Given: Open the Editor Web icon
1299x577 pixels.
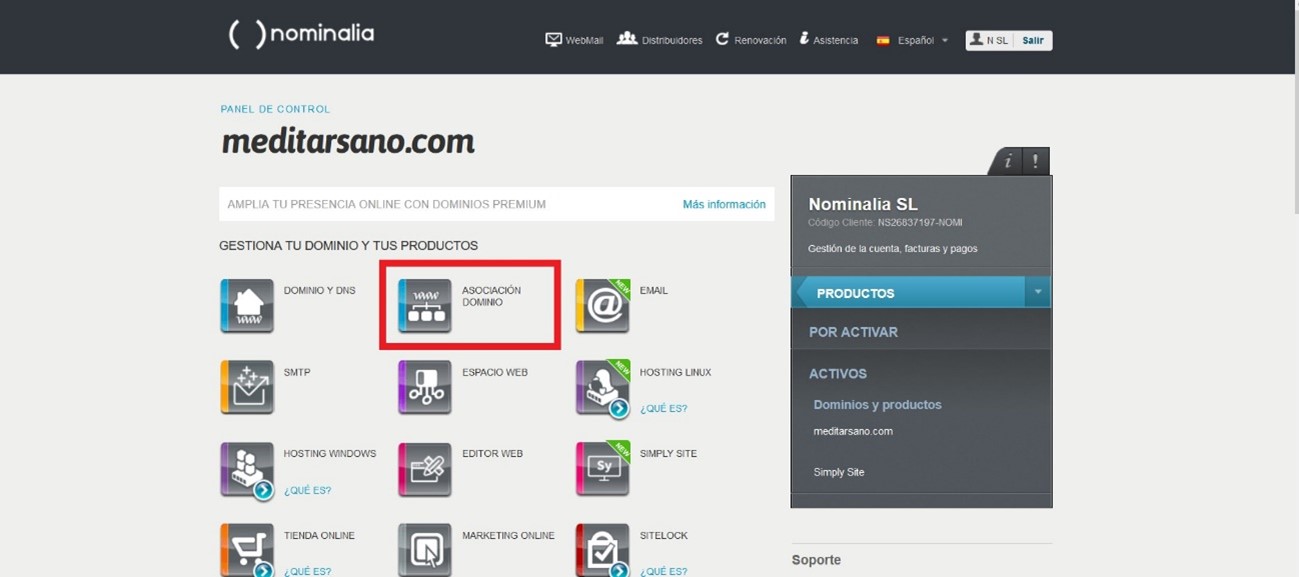Looking at the screenshot, I should 424,468.
